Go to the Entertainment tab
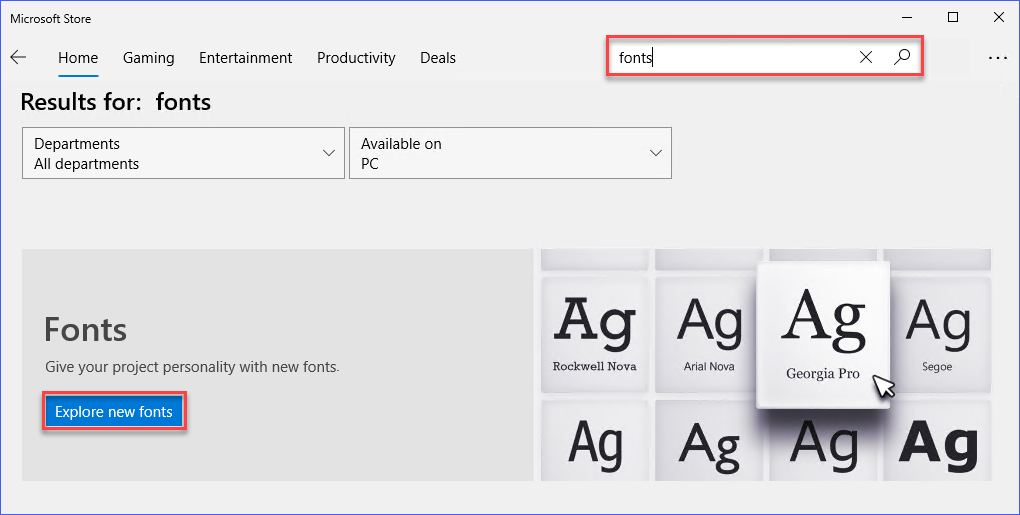 [245, 58]
